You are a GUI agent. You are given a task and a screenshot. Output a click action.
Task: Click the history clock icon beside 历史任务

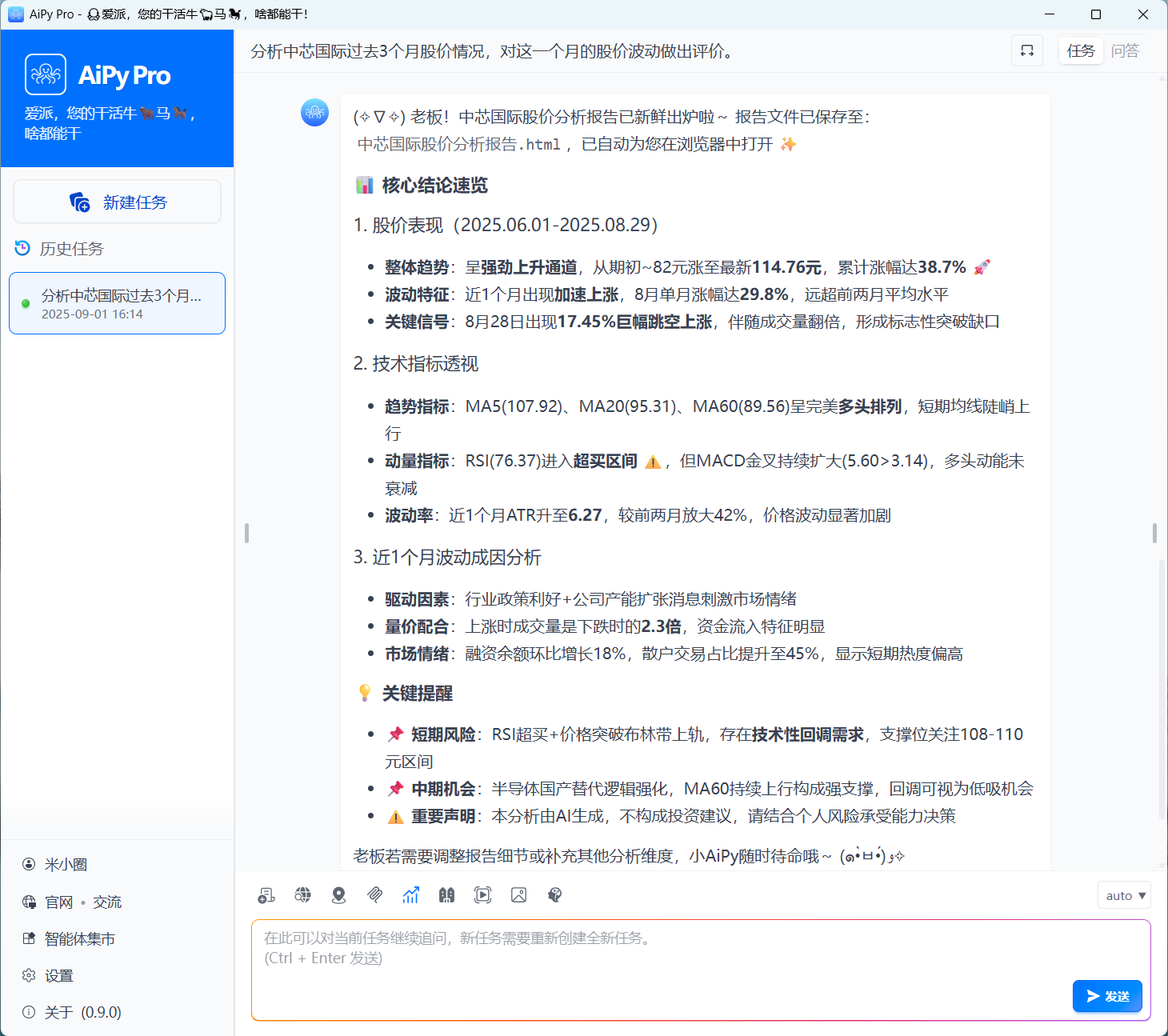point(22,248)
